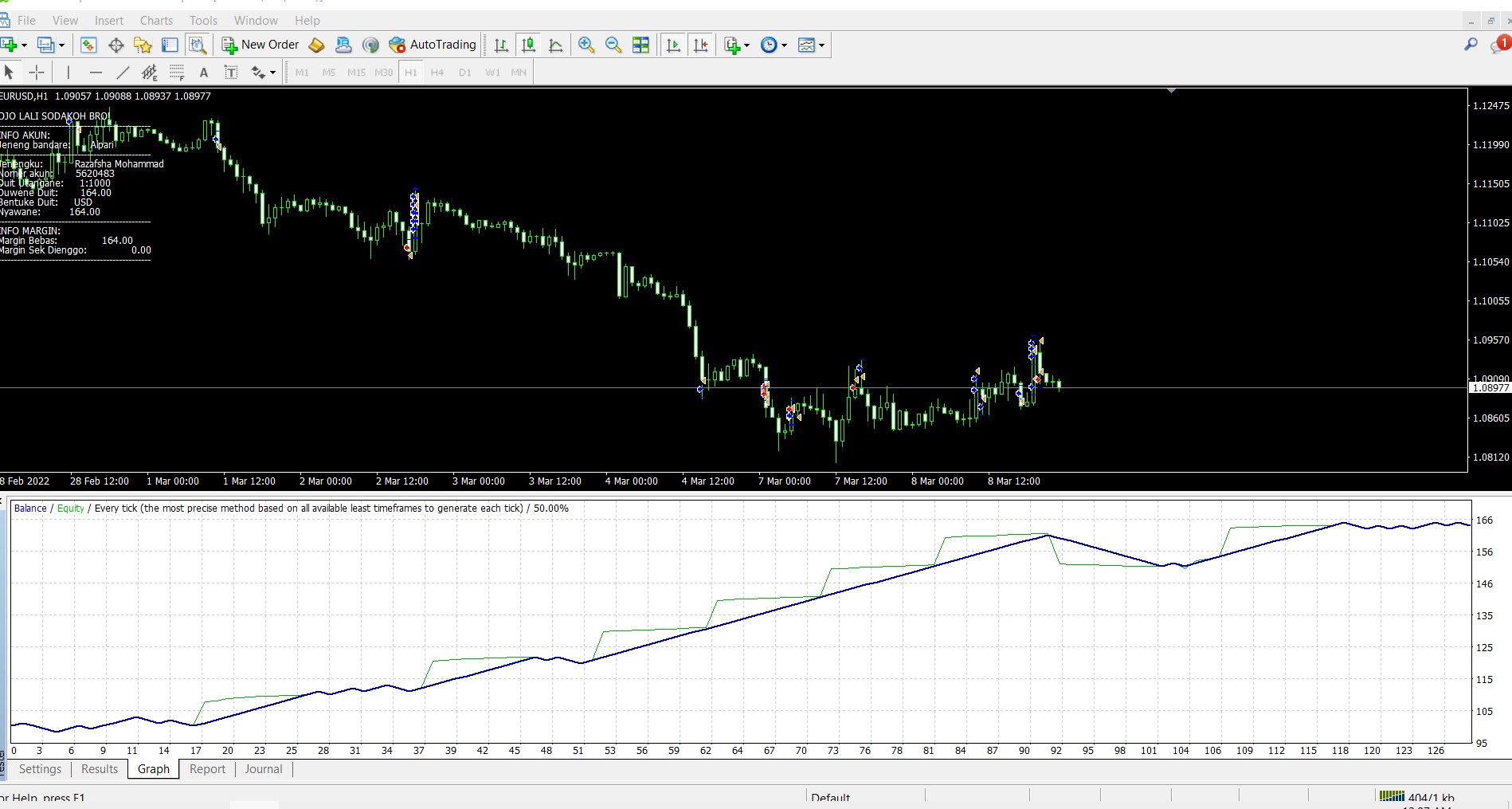This screenshot has width=1512, height=809.
Task: Select the Equidistant Channel tool
Action: (150, 73)
